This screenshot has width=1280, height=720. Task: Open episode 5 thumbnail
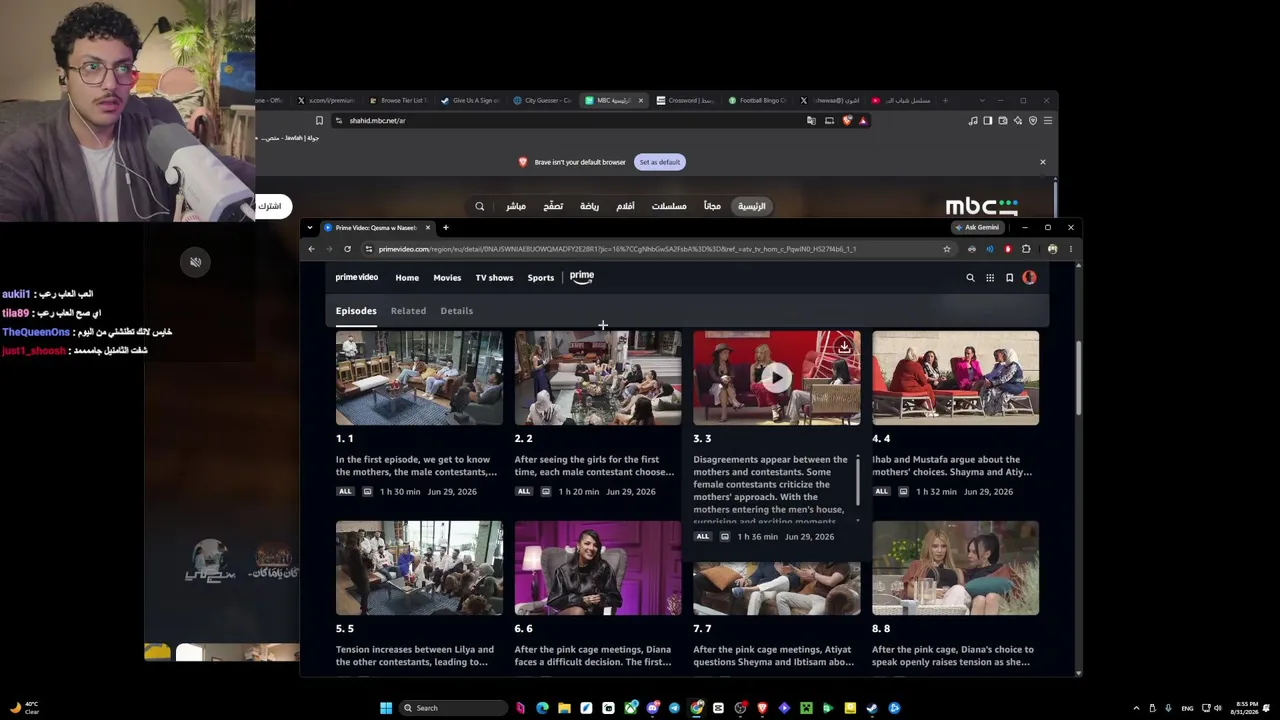click(x=419, y=568)
